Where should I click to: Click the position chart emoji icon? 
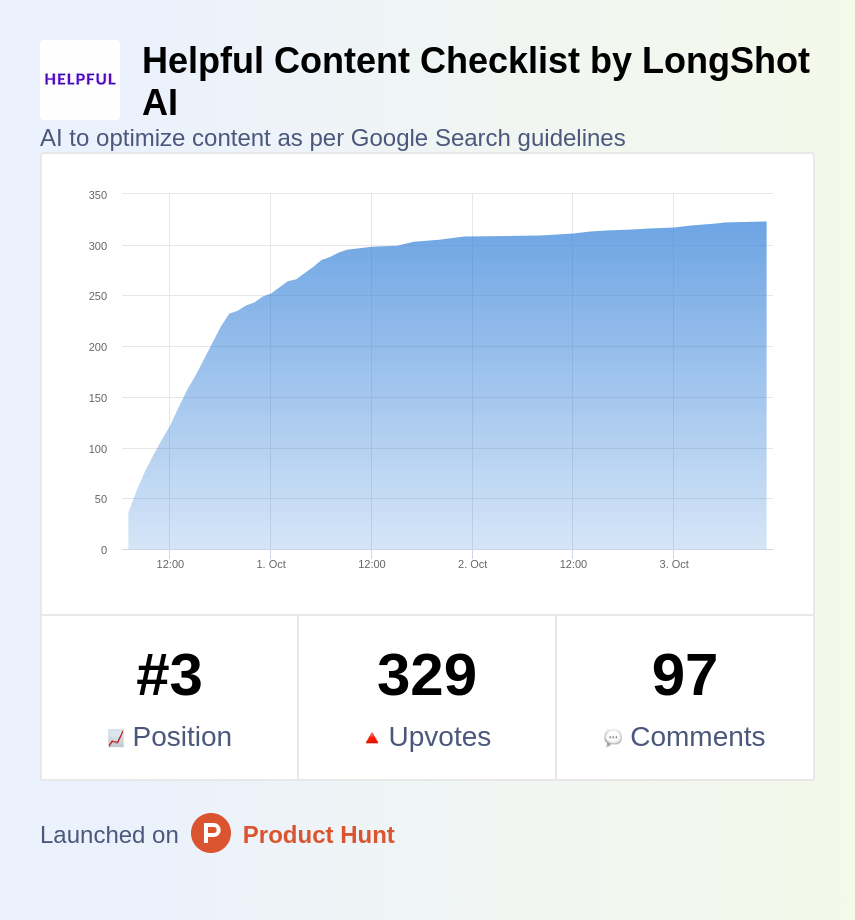pos(116,738)
